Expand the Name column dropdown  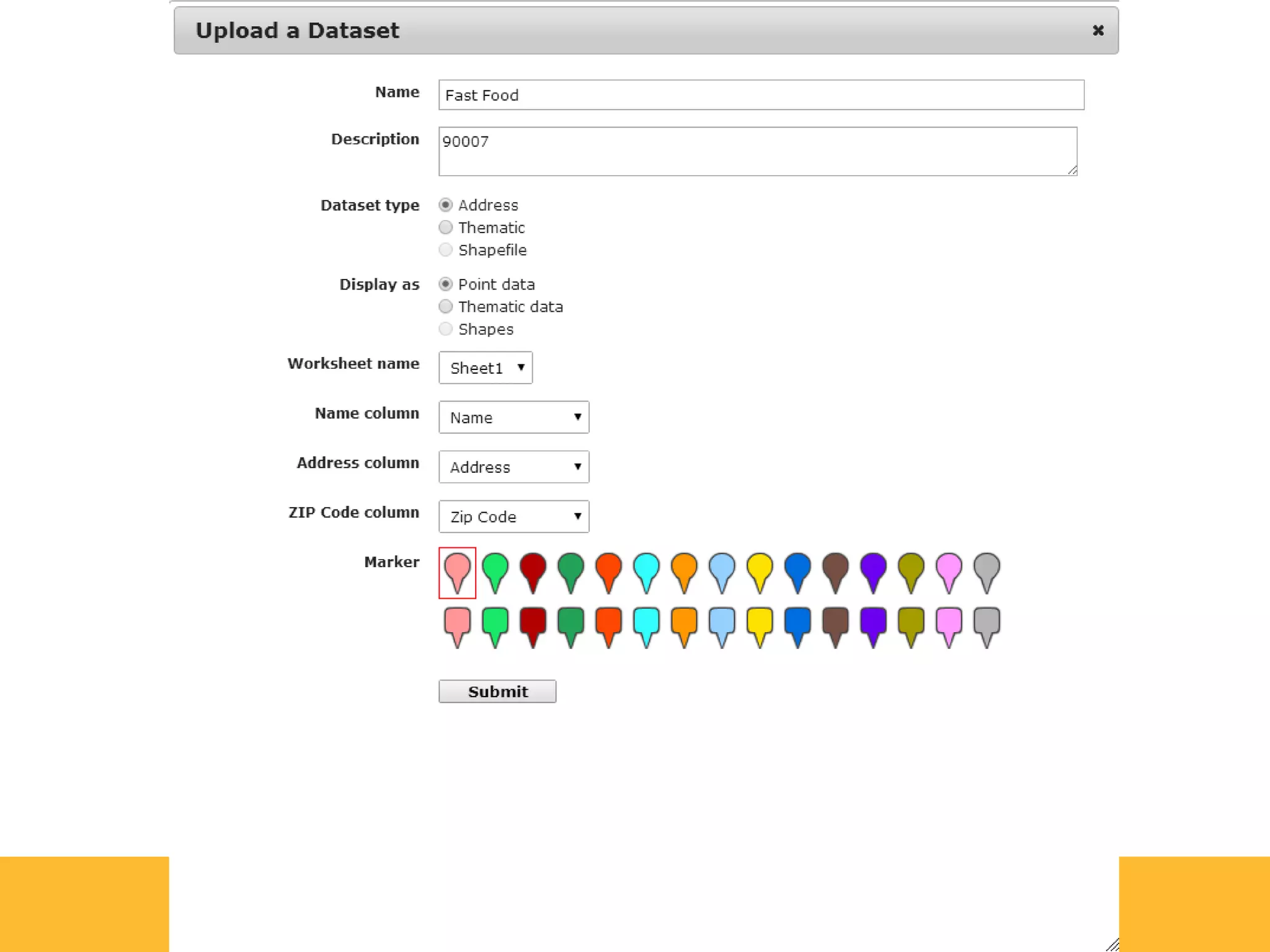513,417
